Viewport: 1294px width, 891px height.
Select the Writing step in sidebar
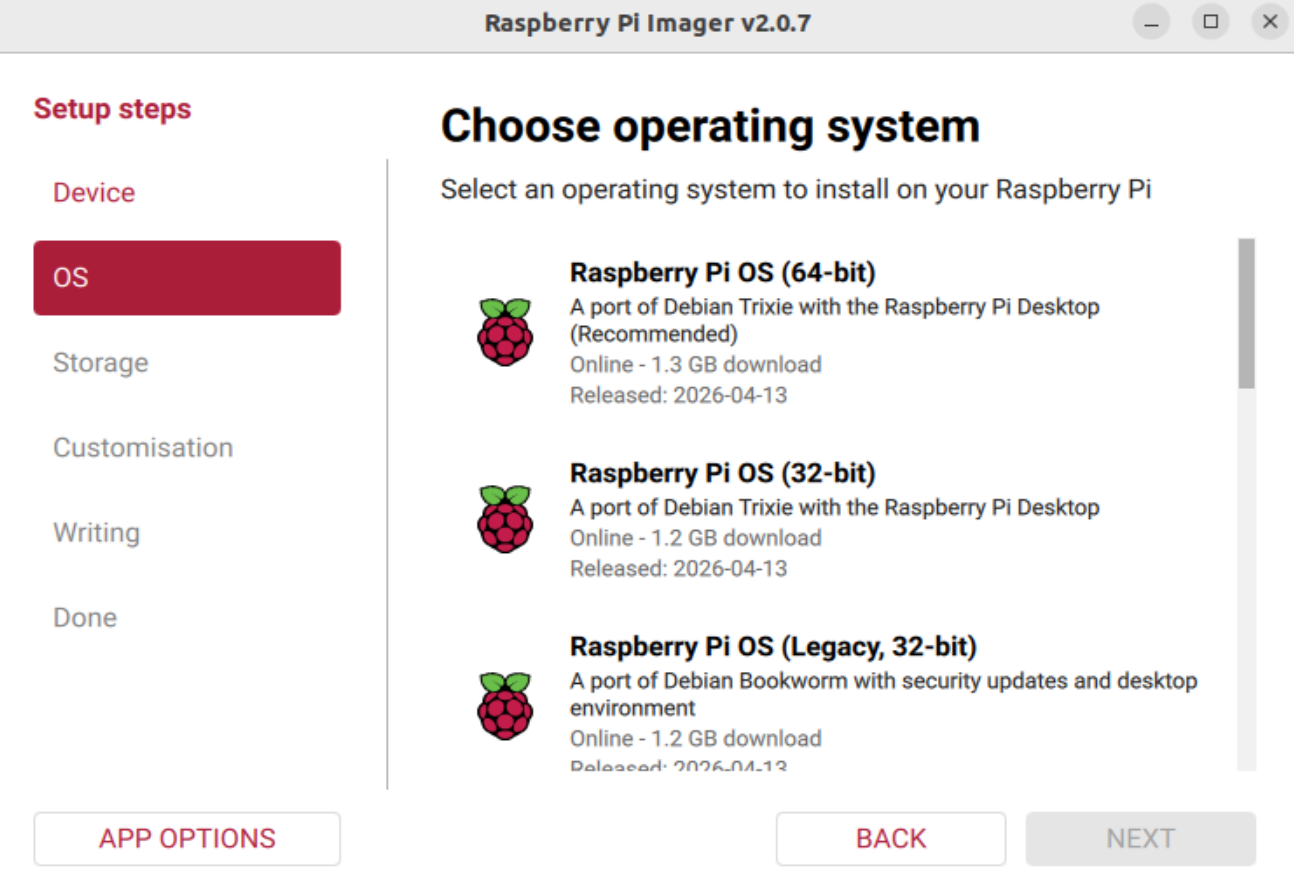point(96,533)
